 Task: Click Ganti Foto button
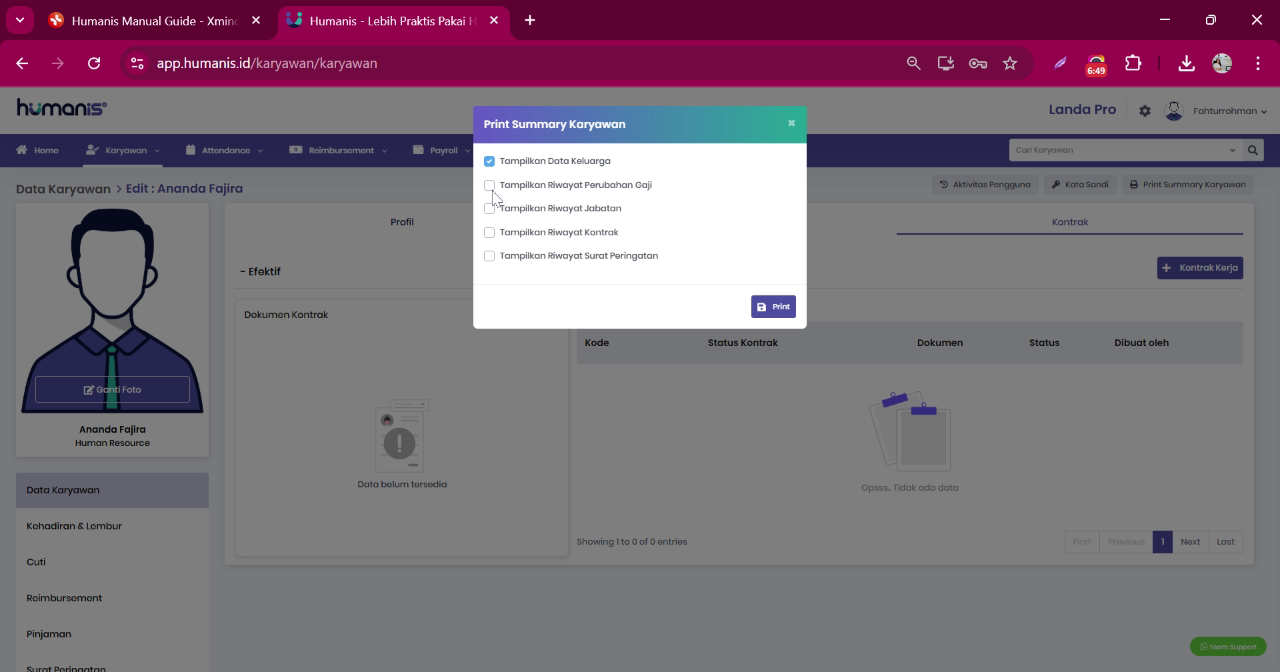112,390
